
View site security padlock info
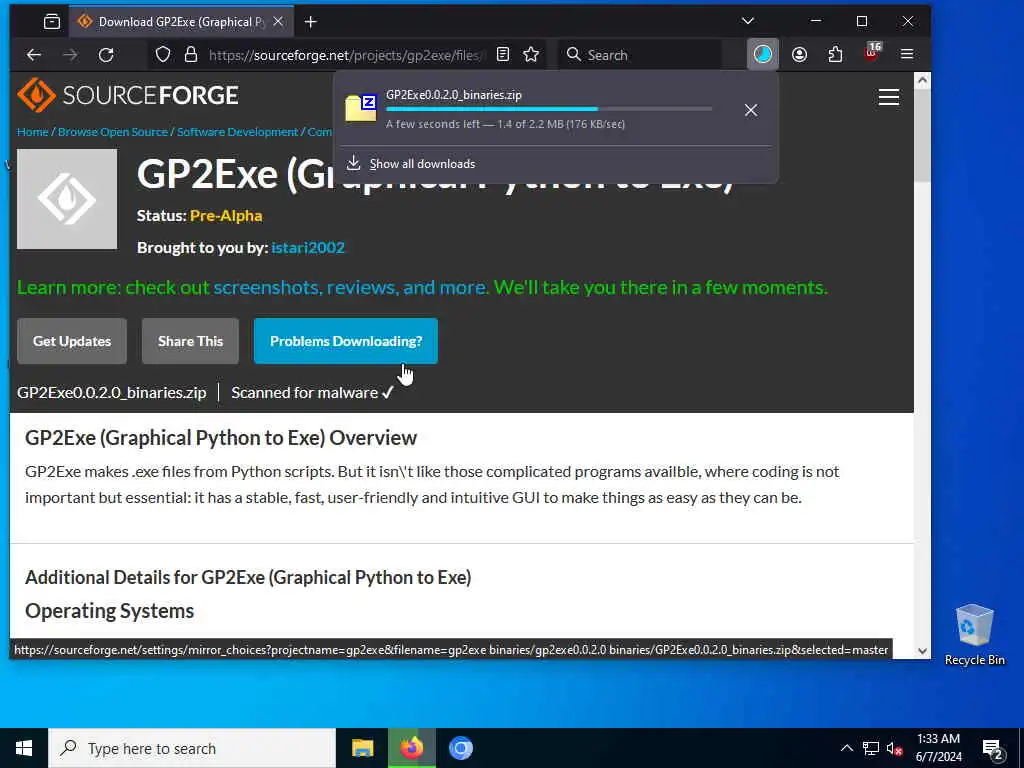[x=191, y=55]
